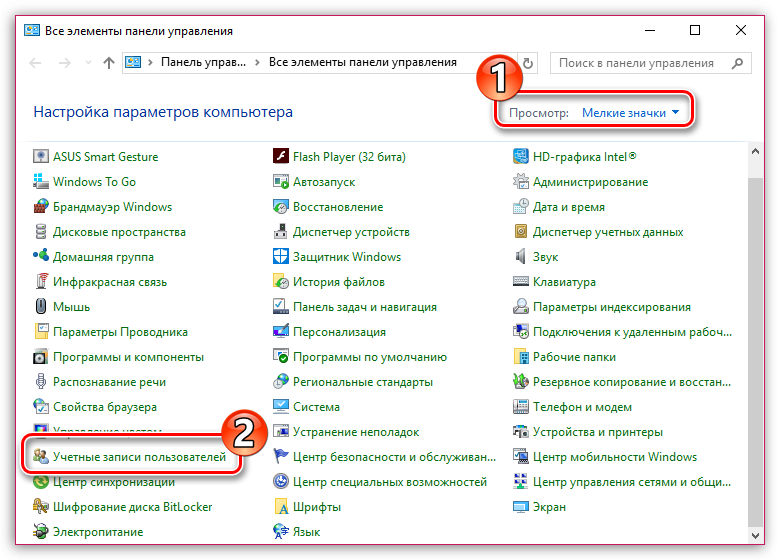Click the scrollbar down arrow
Image resolution: width=780 pixels, height=560 pixels.
pos(755,535)
